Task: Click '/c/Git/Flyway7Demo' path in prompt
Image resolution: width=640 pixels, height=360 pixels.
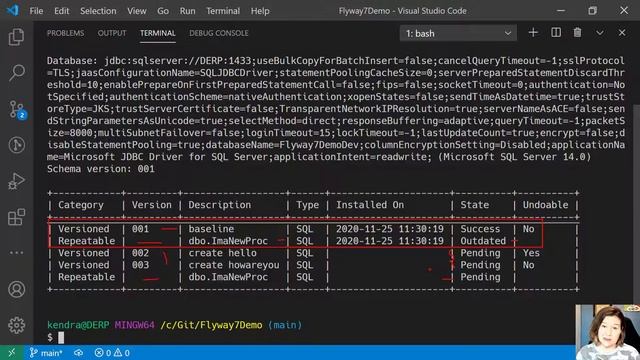Action: (x=211, y=325)
